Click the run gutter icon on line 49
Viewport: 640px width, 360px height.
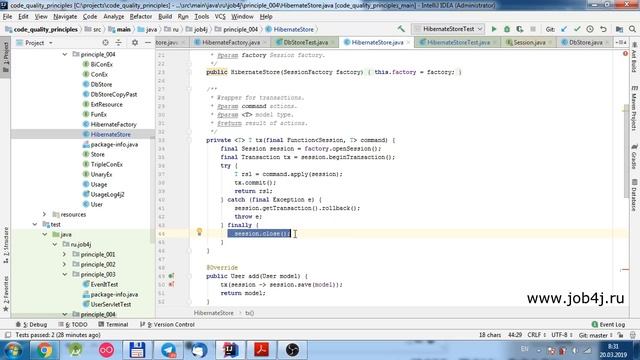point(171,276)
